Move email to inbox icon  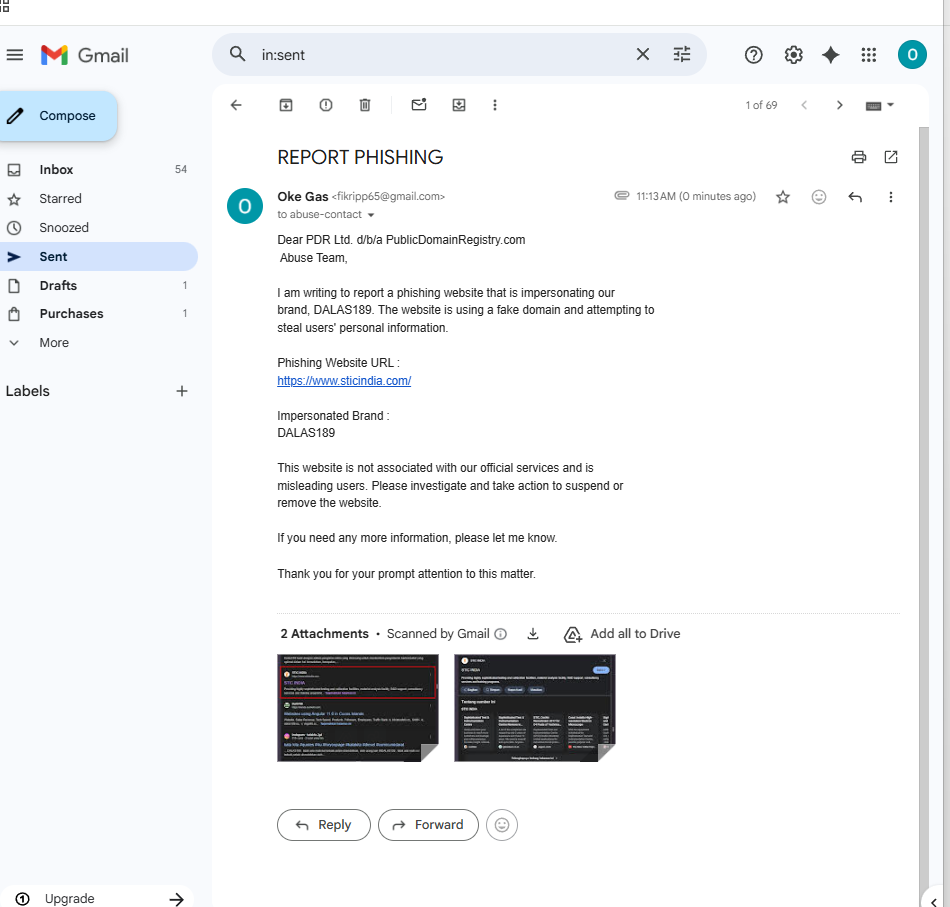pyautogui.click(x=459, y=105)
